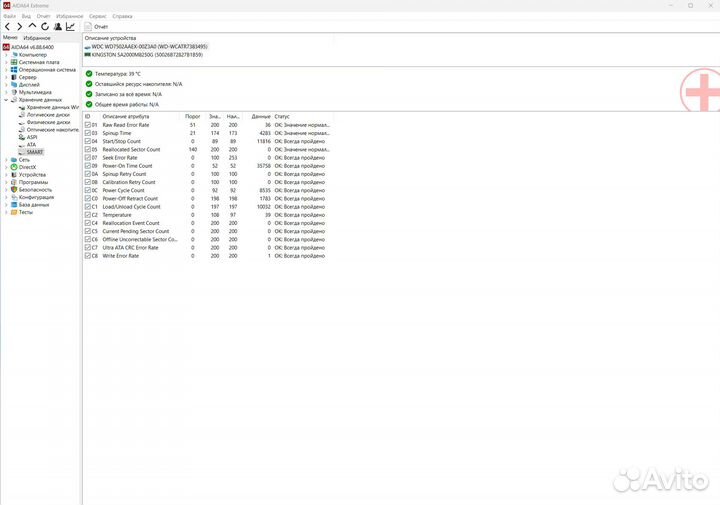Select the WDC WD7502AAEX drive entry
This screenshot has width=720, height=505.
coord(149,47)
